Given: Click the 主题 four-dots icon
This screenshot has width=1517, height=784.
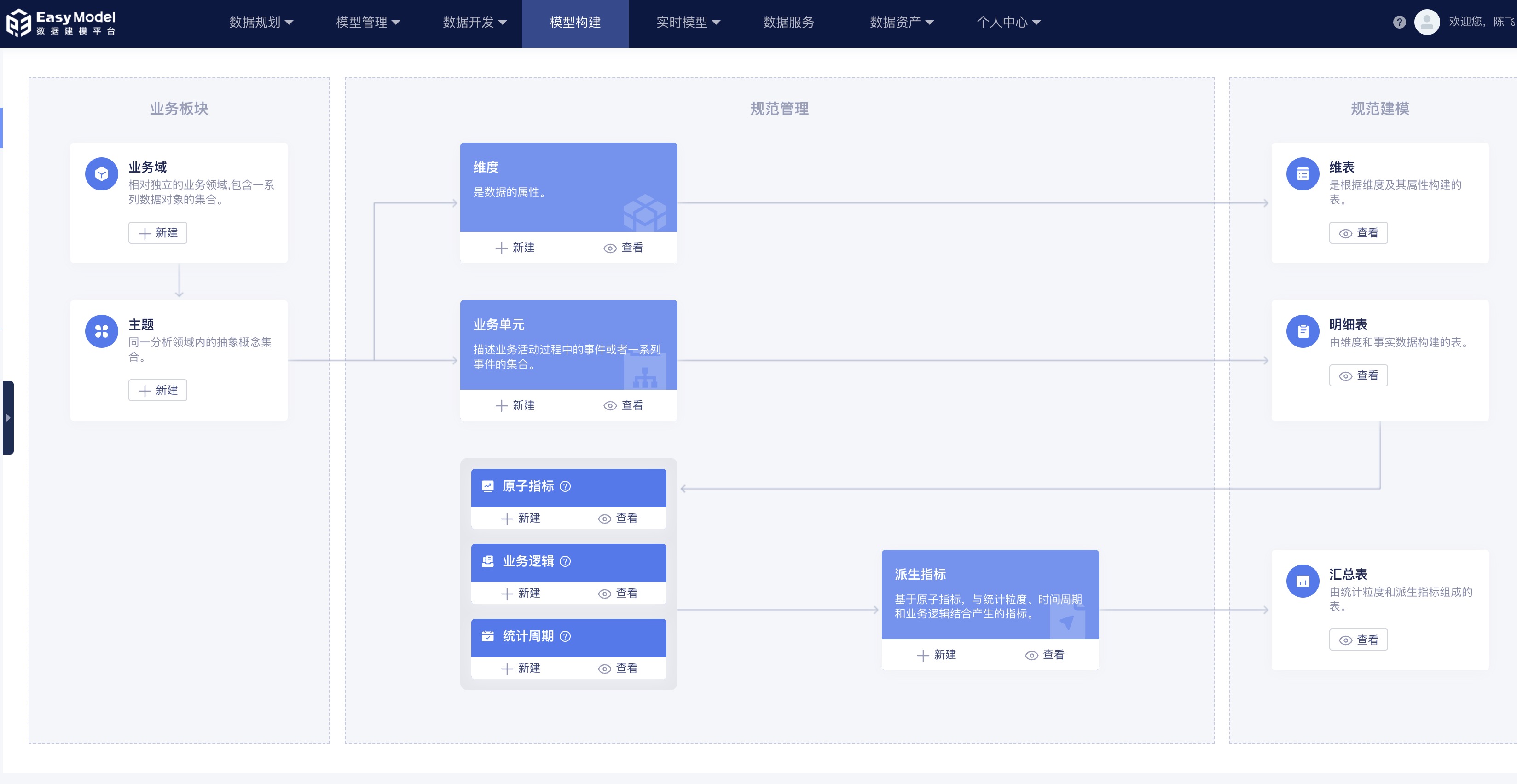Looking at the screenshot, I should 102,331.
